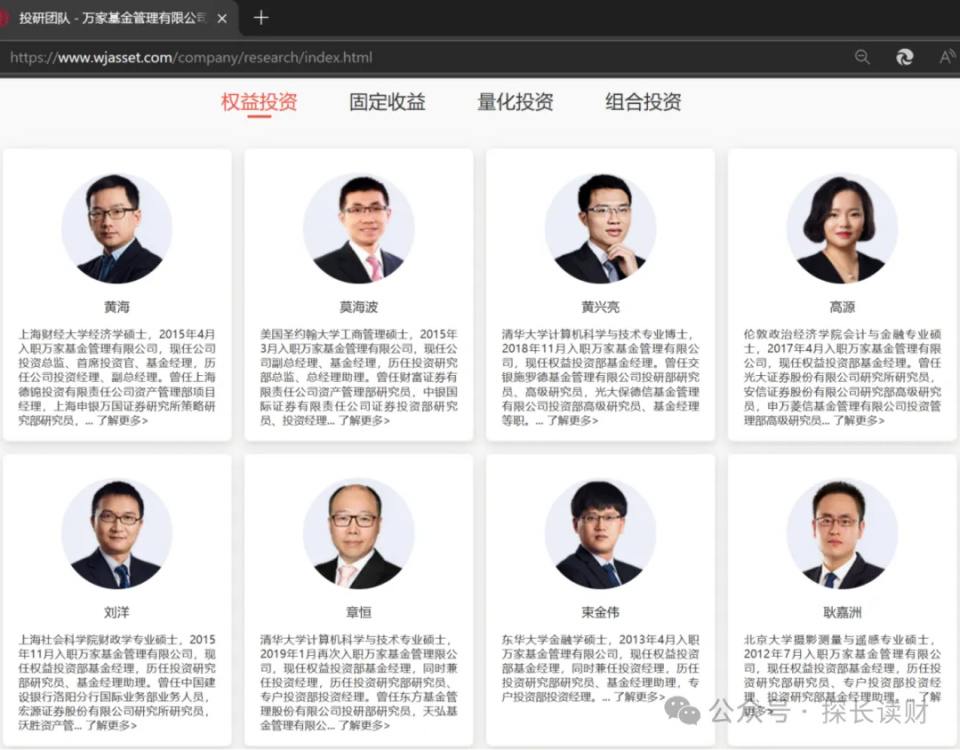960x750 pixels.
Task: Click the zoom magnifier icon in address bar
Action: click(862, 57)
